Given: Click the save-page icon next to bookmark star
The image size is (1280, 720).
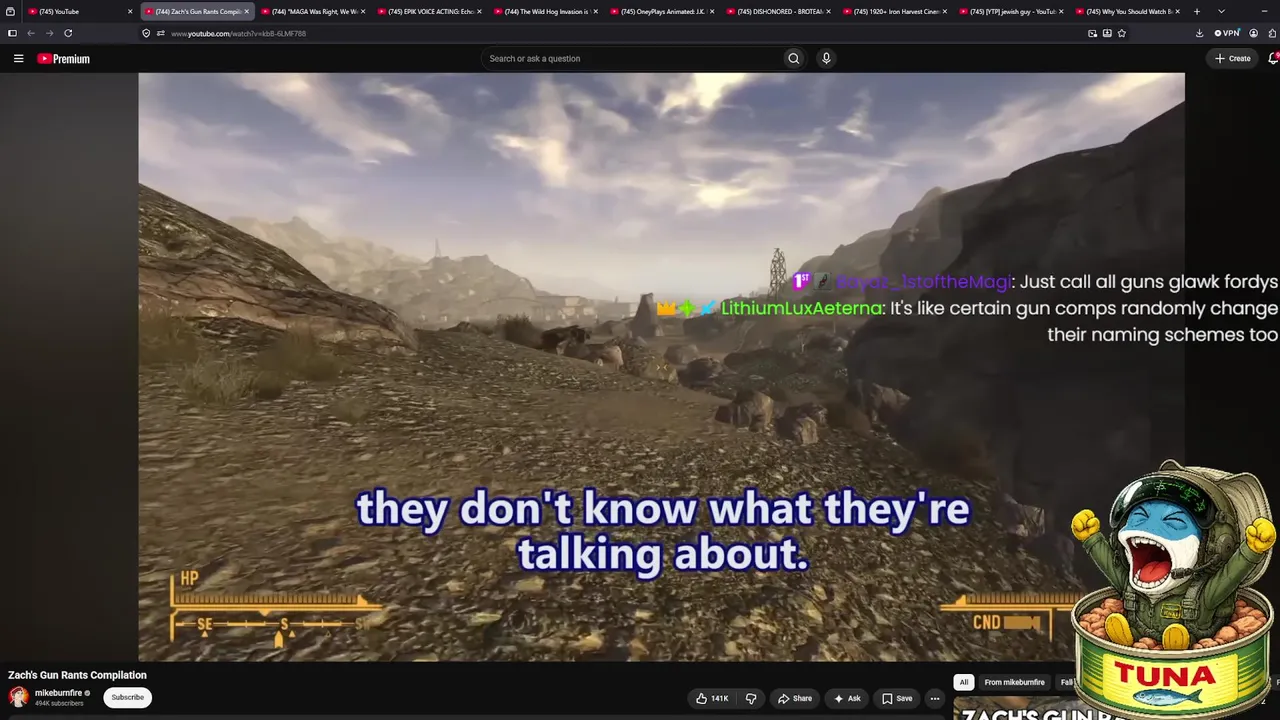Looking at the screenshot, I should pos(1107,33).
